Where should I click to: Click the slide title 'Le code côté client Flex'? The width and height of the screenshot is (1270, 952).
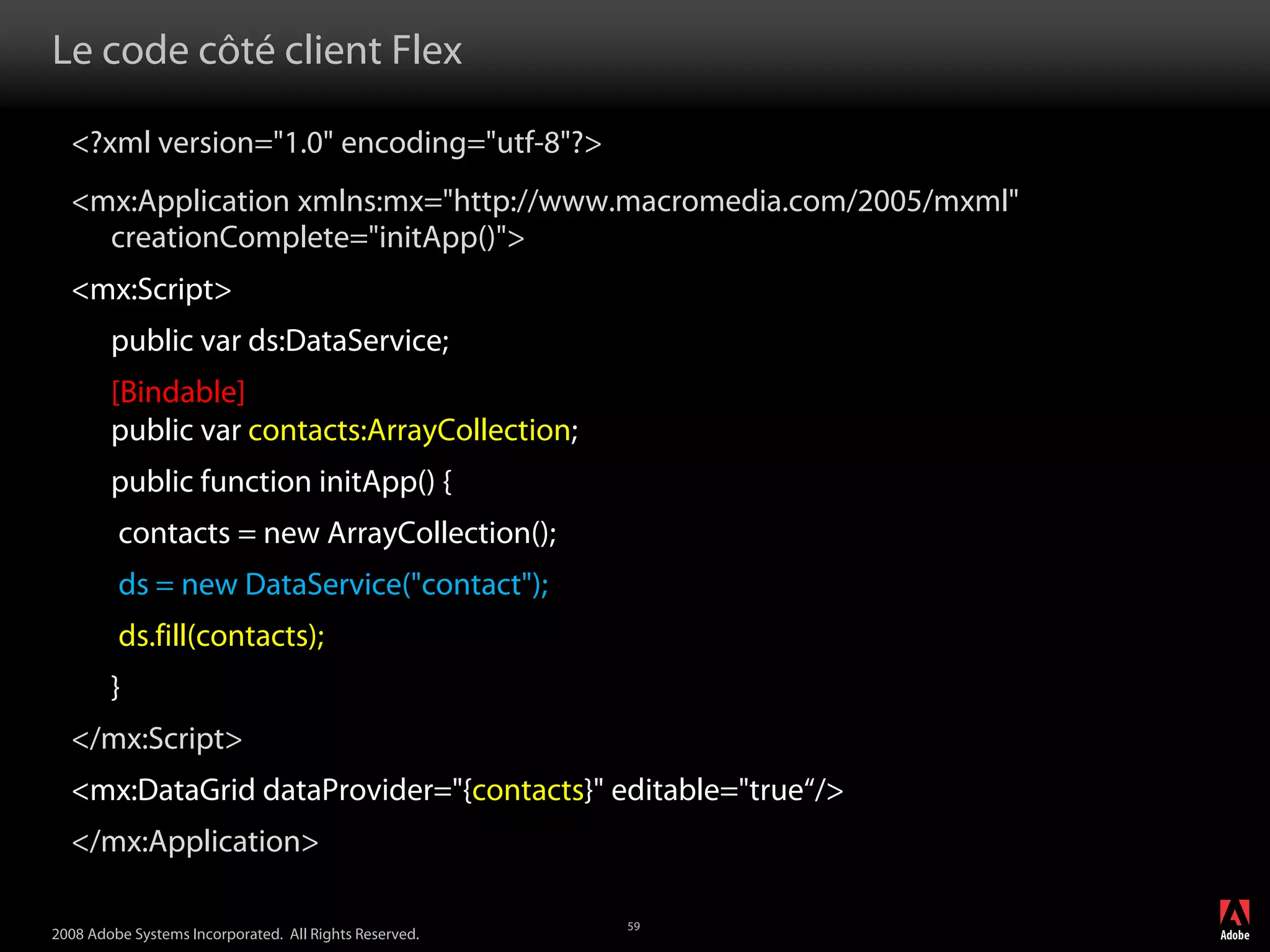click(257, 50)
